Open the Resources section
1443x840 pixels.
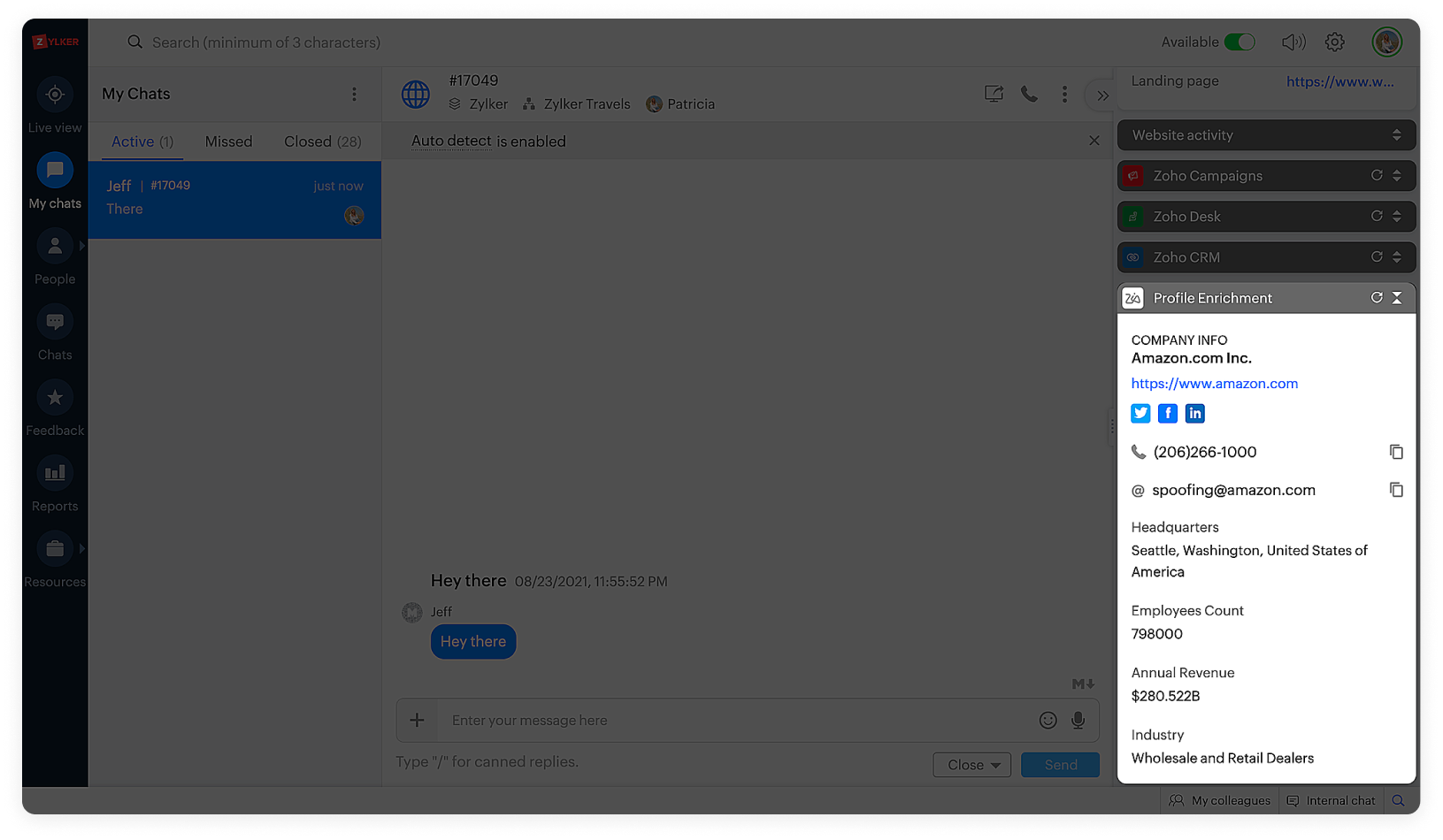(x=55, y=561)
